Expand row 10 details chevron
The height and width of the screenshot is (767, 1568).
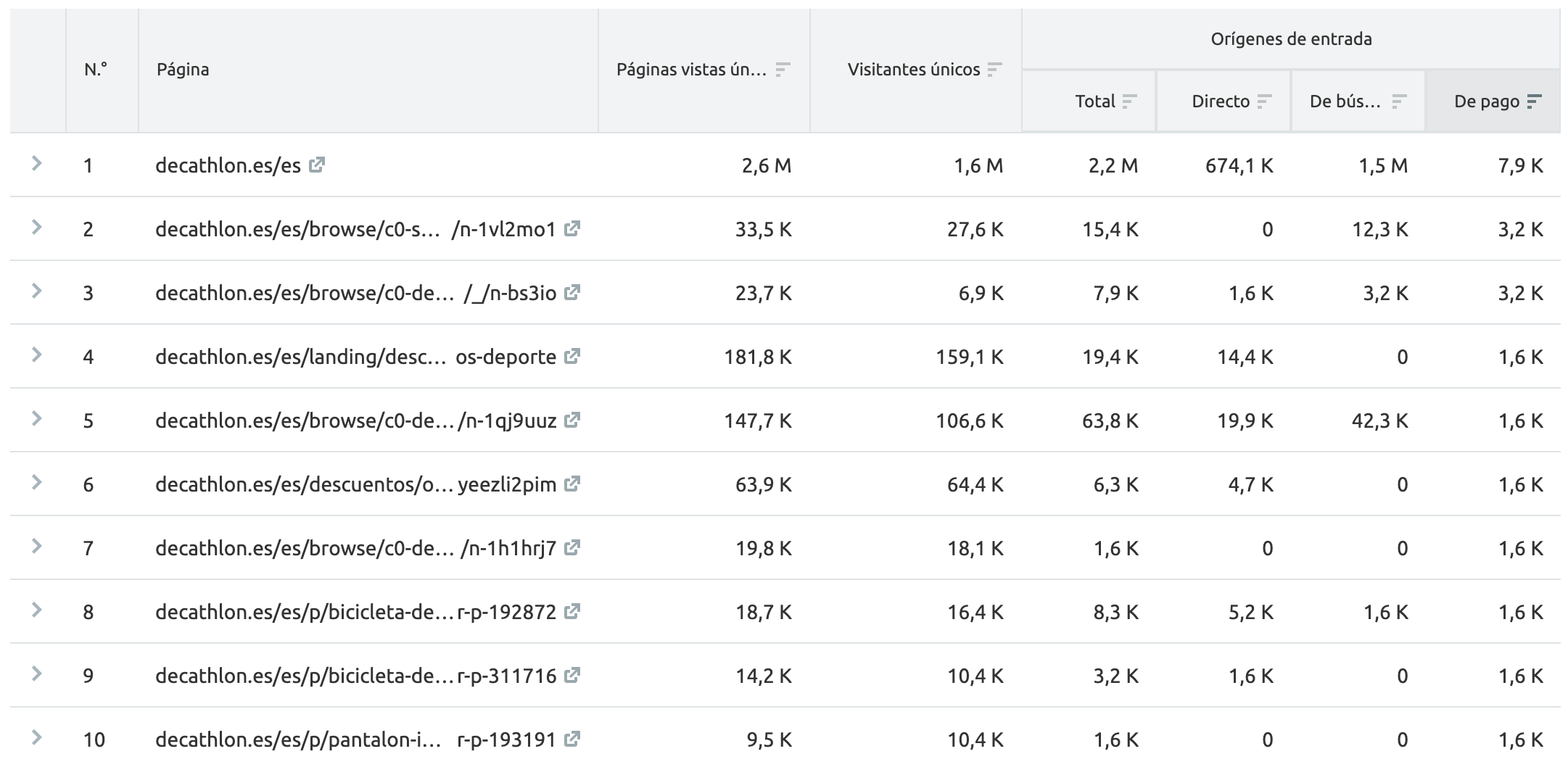(36, 738)
